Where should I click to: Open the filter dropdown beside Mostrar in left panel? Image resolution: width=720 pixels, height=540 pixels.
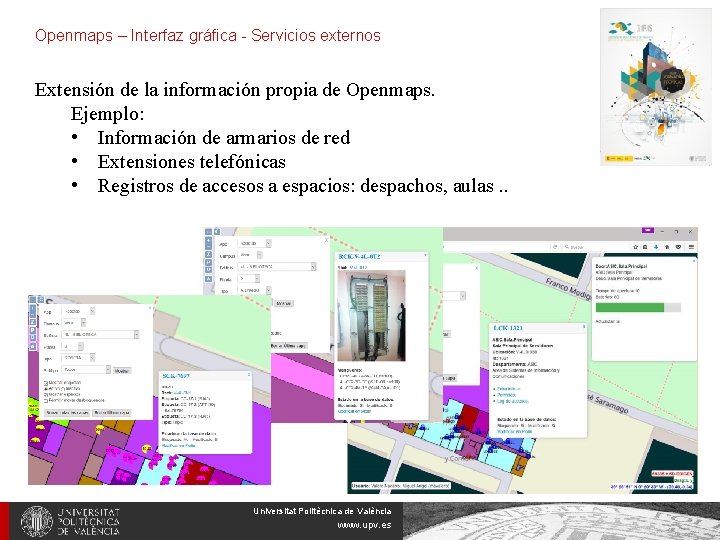click(86, 370)
